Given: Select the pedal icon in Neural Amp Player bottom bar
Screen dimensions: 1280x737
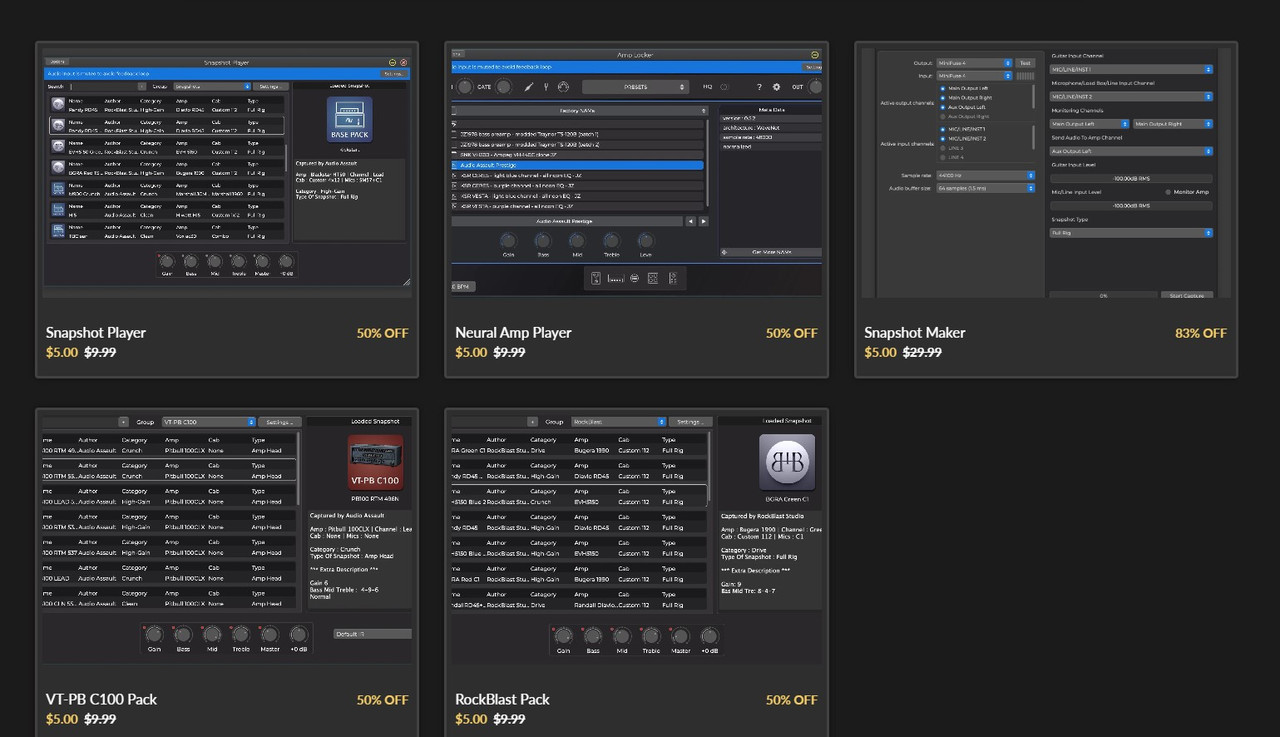Looking at the screenshot, I should 596,278.
